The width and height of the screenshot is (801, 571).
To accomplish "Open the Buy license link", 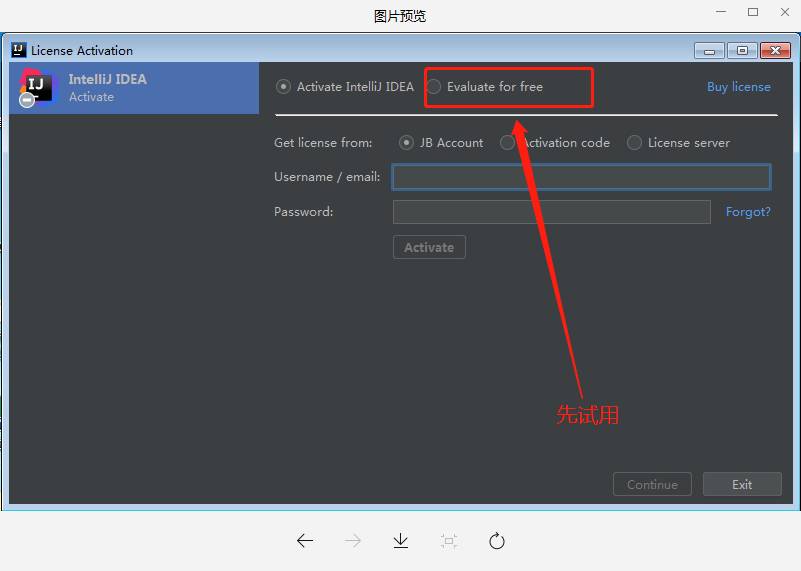I will [x=738, y=87].
